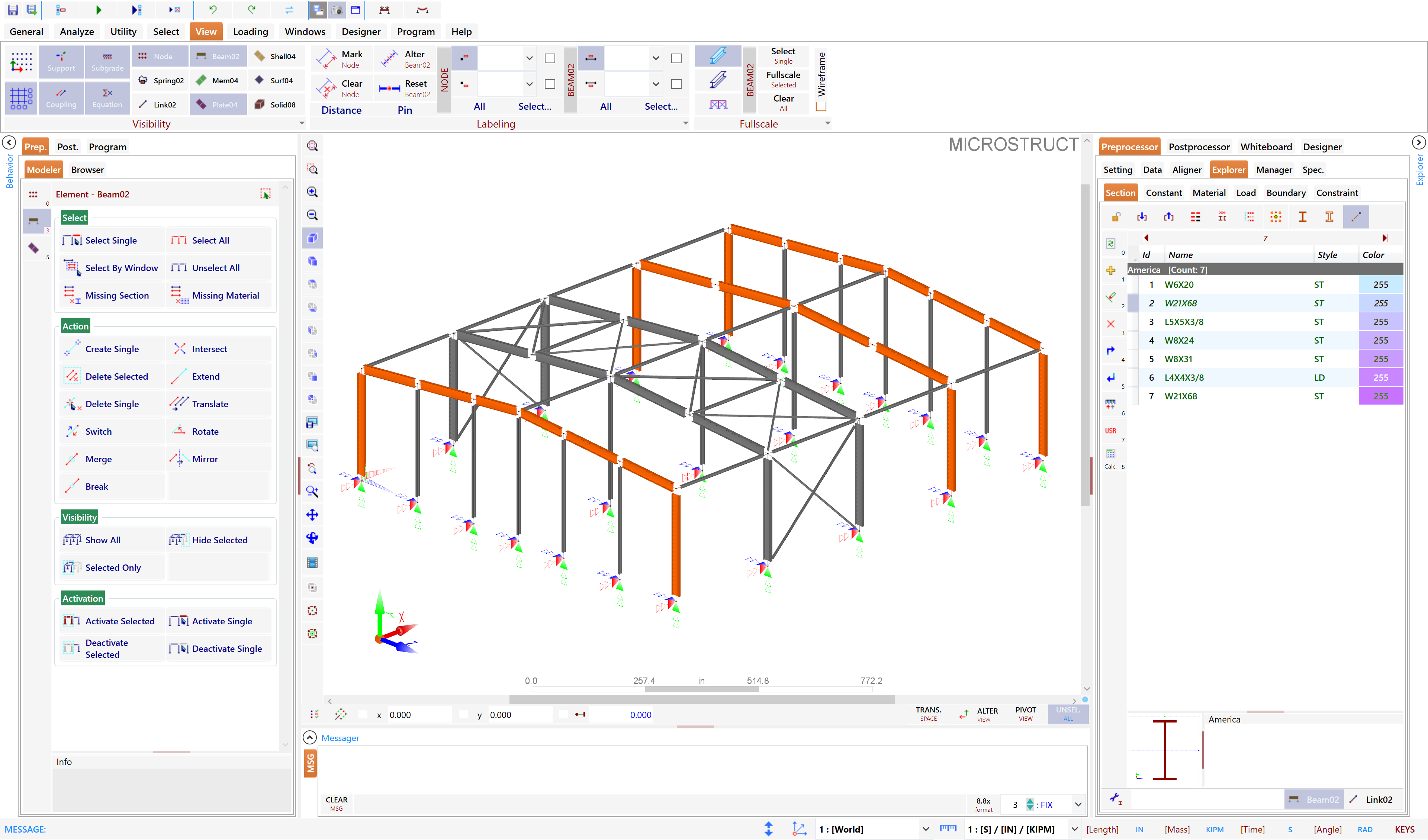Switch to the Post. tab

click(67, 147)
